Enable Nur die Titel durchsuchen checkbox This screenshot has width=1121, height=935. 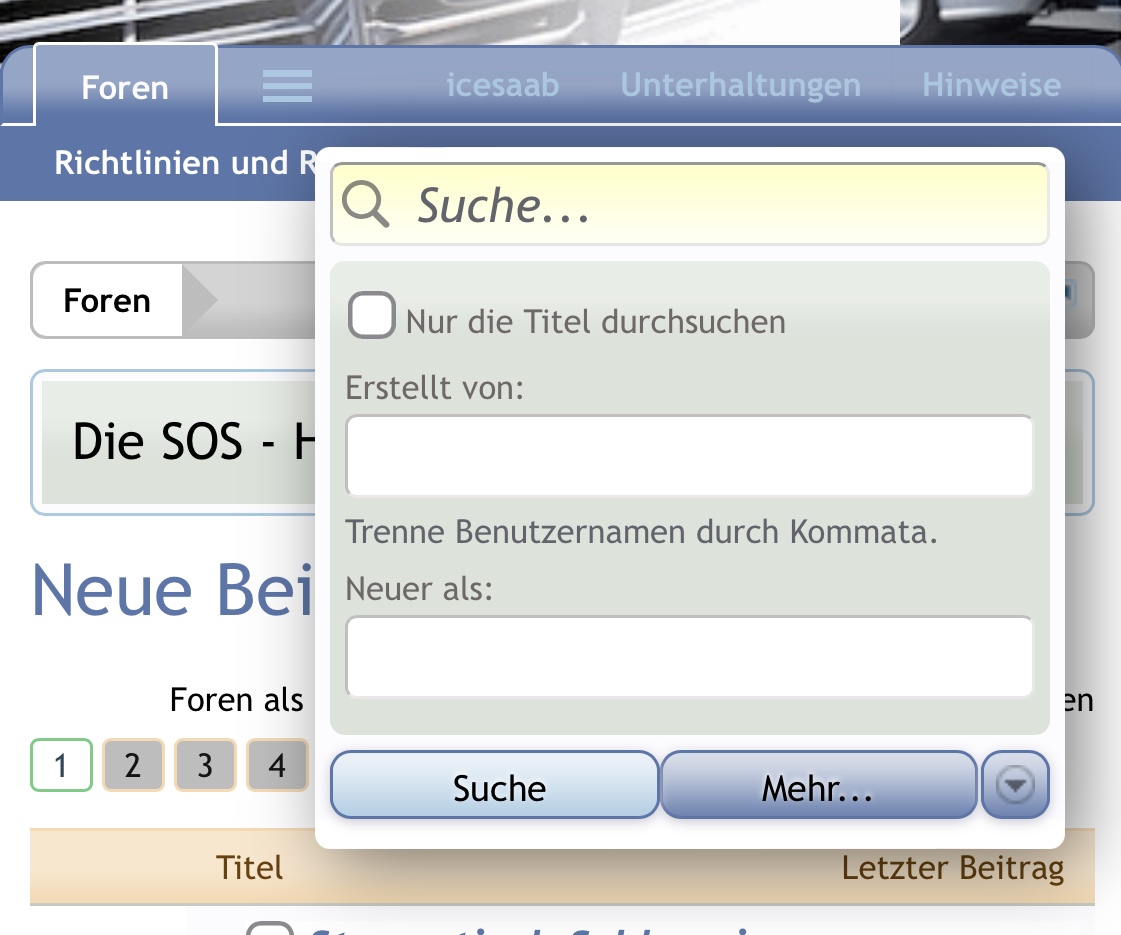[372, 315]
